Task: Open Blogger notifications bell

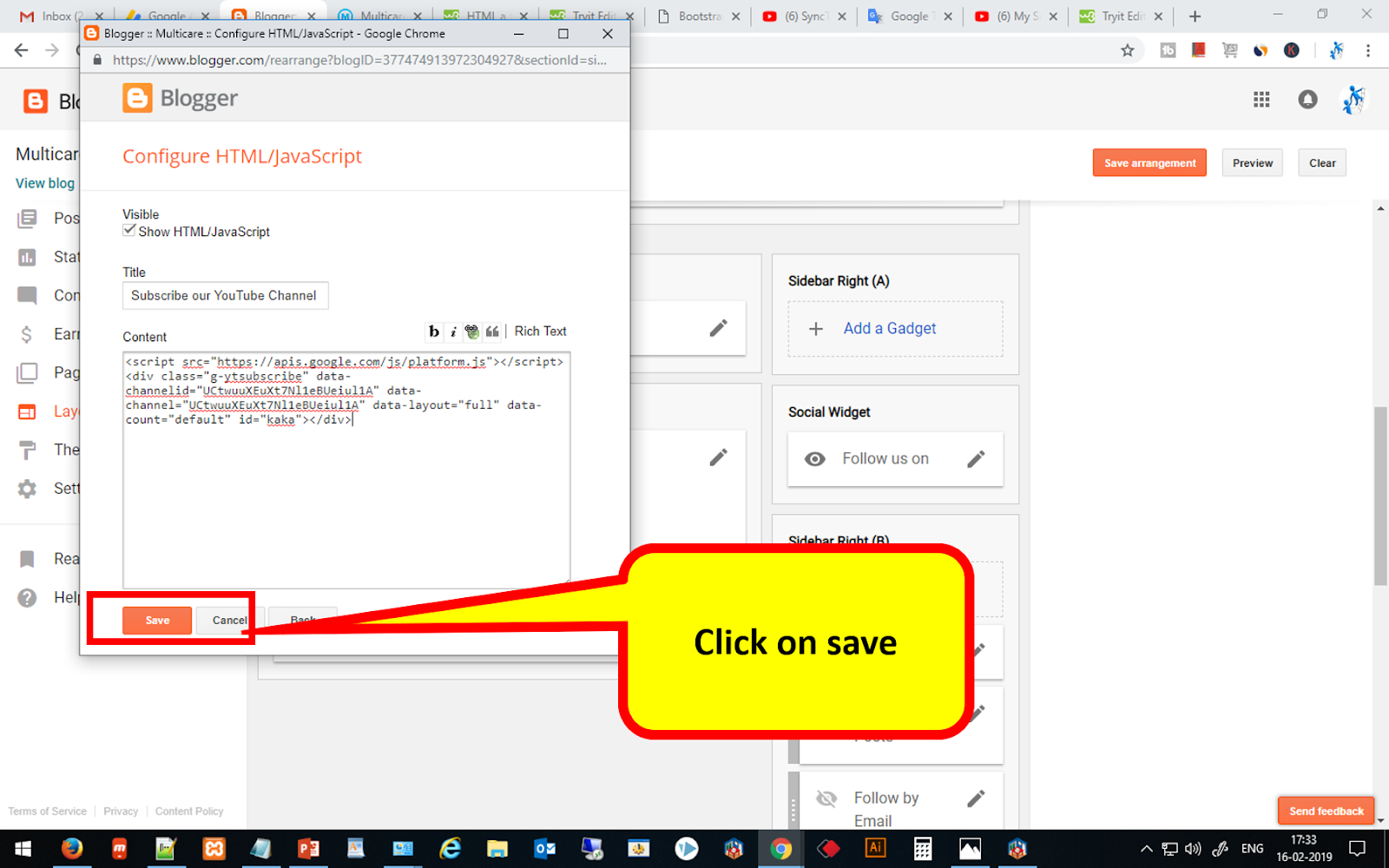Action: coord(1307,100)
